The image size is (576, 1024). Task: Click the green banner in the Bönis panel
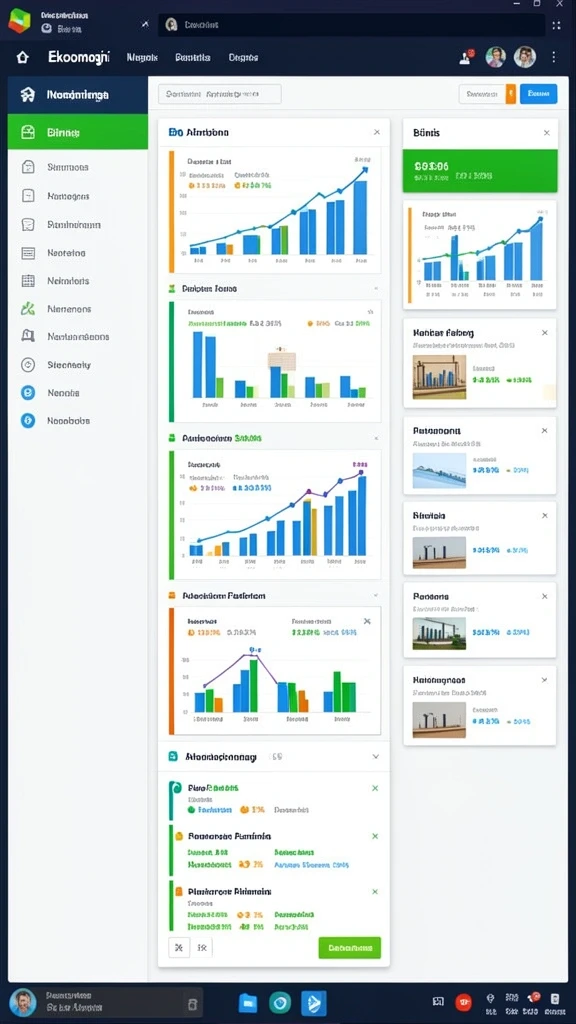pos(480,171)
